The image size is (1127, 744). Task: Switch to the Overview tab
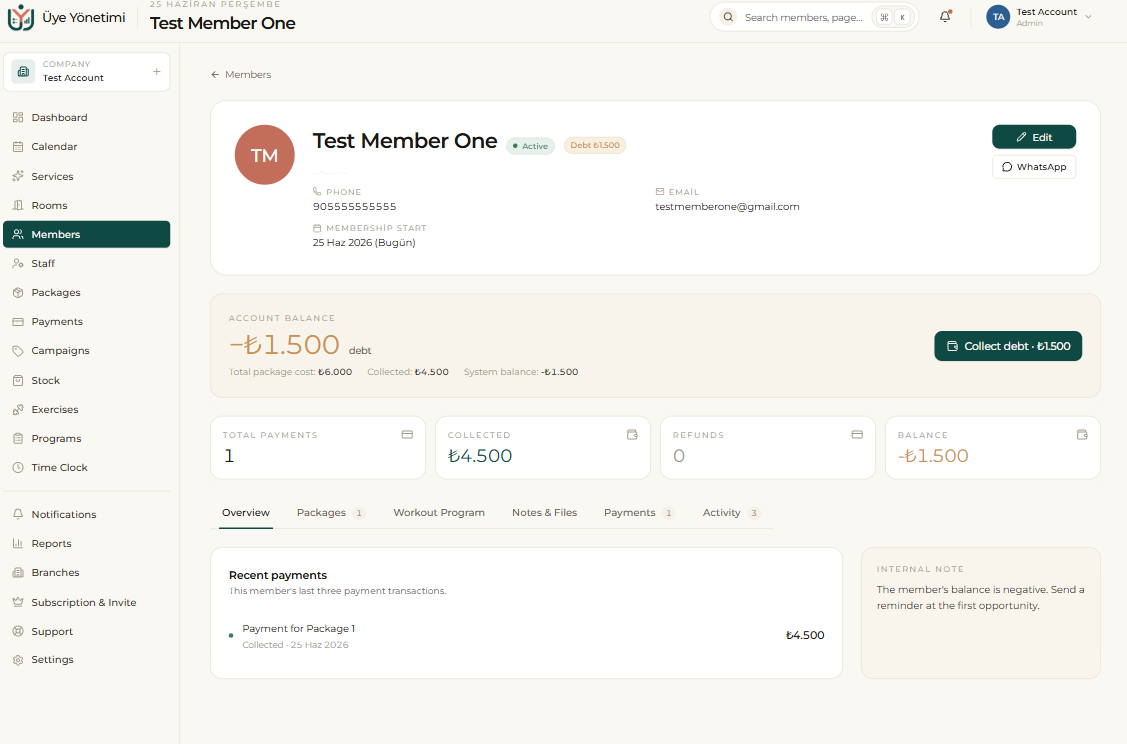pos(246,513)
